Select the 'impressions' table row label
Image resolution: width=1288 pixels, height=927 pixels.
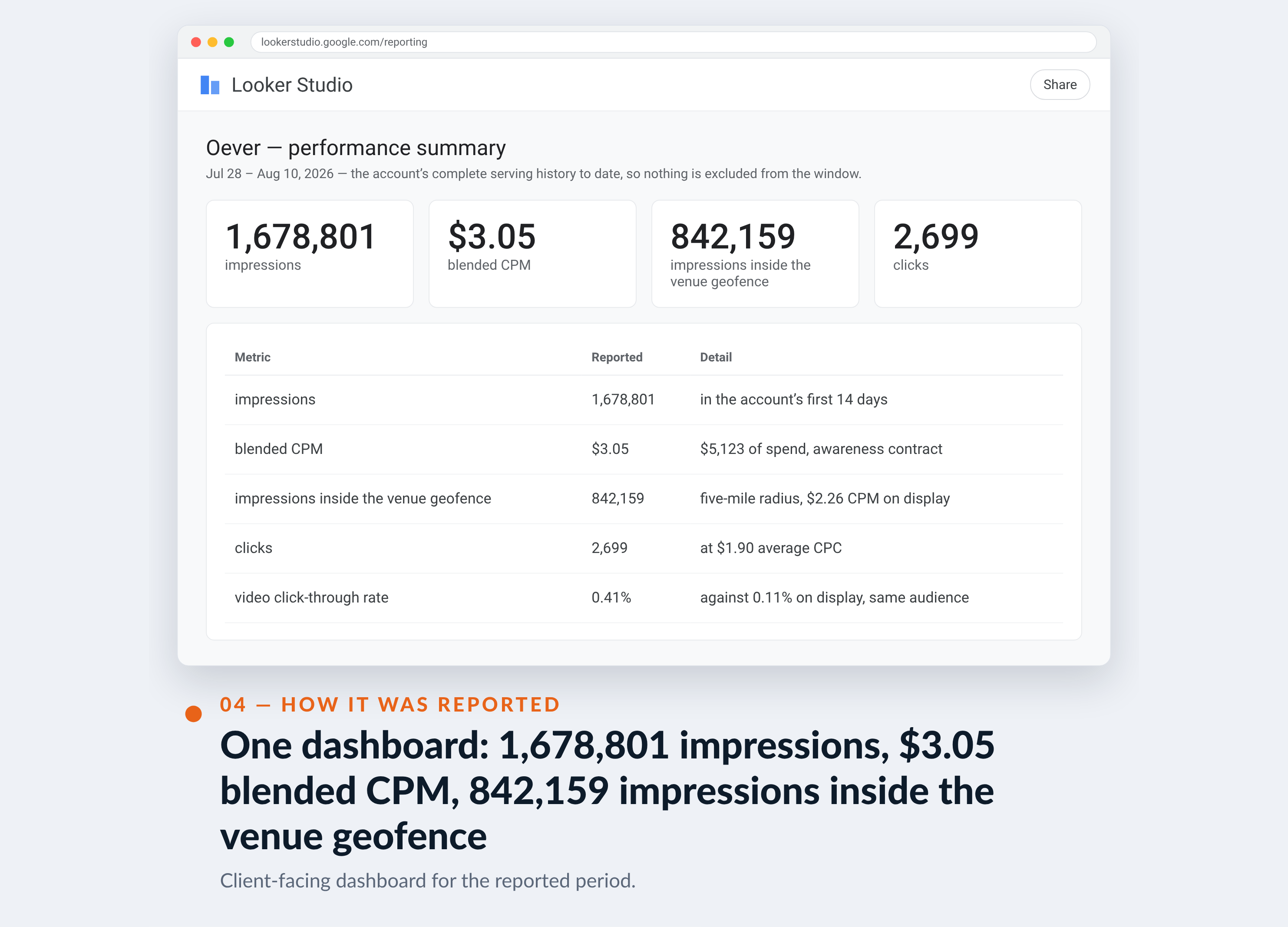[x=275, y=399]
